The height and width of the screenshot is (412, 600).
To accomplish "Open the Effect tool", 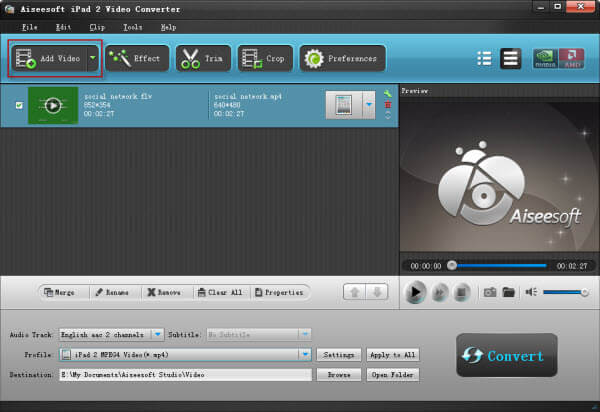I will pyautogui.click(x=137, y=58).
